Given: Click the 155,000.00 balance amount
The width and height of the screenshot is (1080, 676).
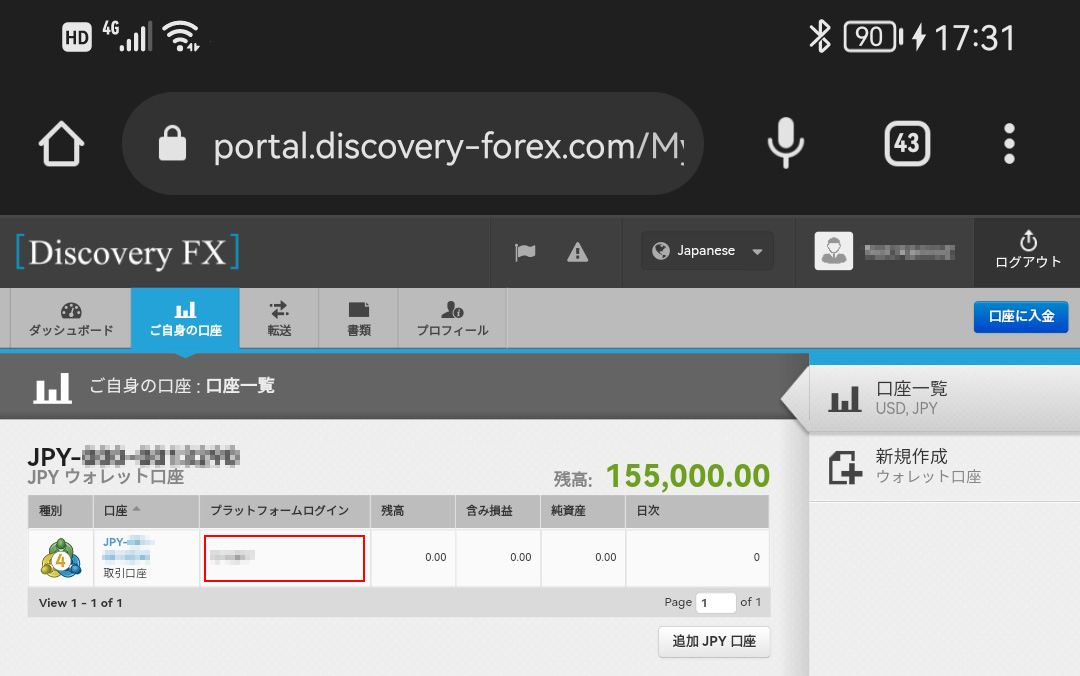Looking at the screenshot, I should (x=687, y=476).
